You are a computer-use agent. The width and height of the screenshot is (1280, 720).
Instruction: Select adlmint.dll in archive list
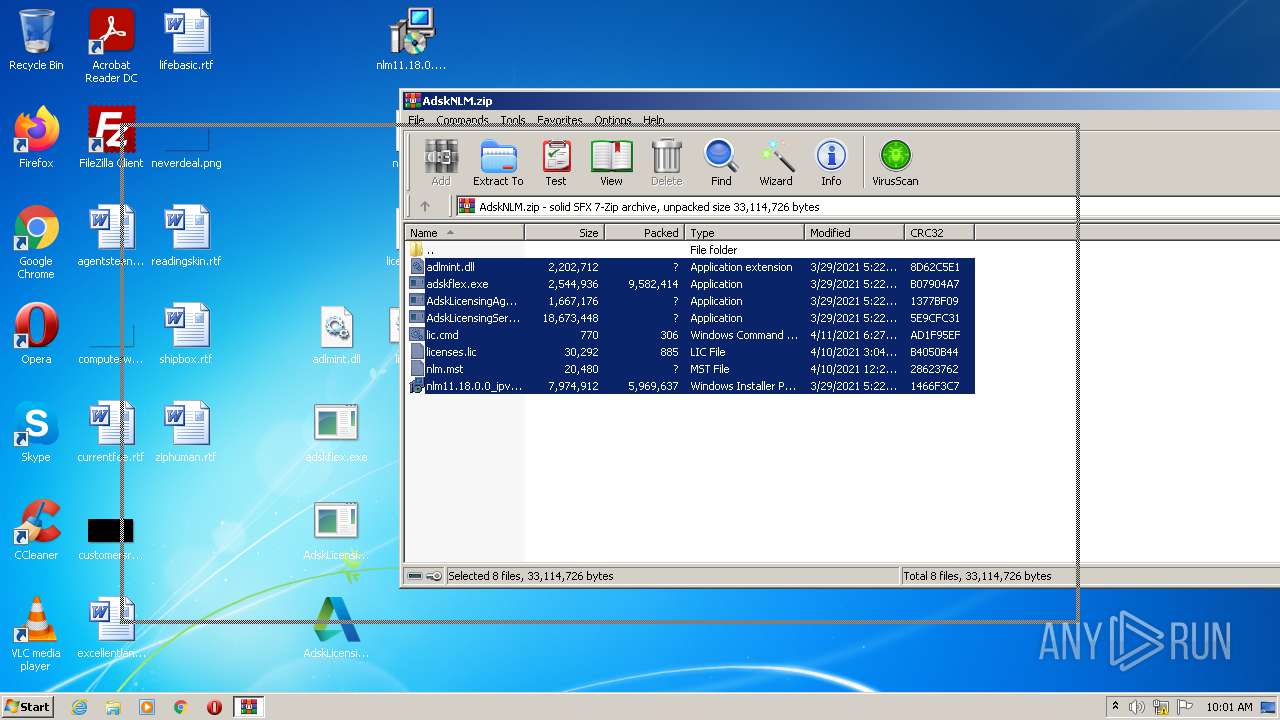pyautogui.click(x=690, y=267)
